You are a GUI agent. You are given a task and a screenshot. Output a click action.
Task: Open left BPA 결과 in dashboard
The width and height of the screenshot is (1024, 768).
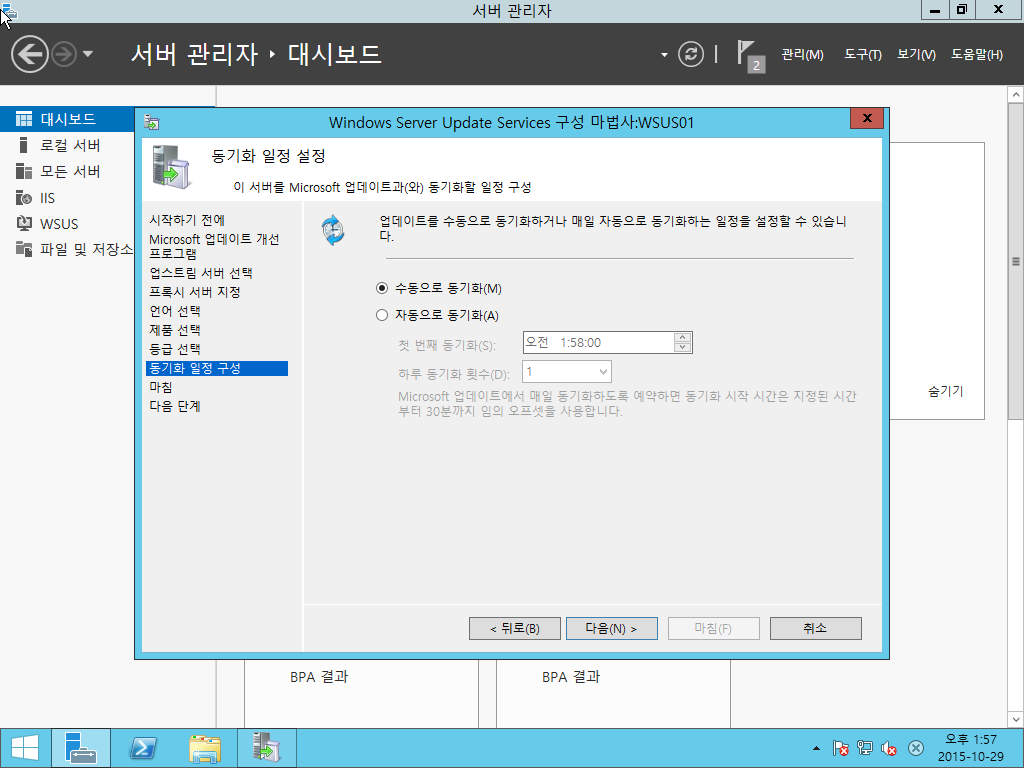(x=319, y=677)
